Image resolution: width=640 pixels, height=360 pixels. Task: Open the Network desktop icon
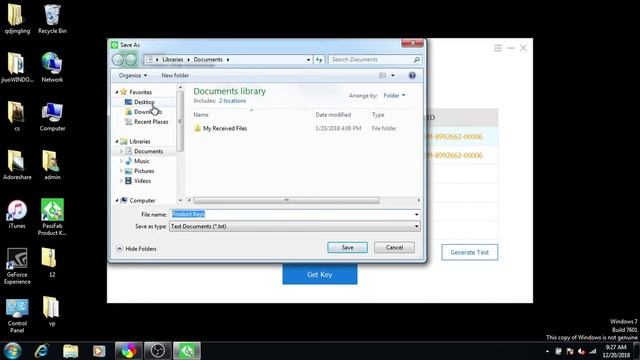[52, 67]
